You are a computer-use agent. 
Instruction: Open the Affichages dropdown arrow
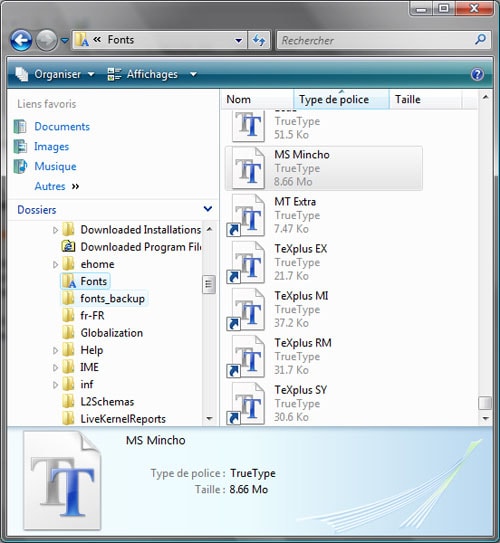pyautogui.click(x=193, y=74)
